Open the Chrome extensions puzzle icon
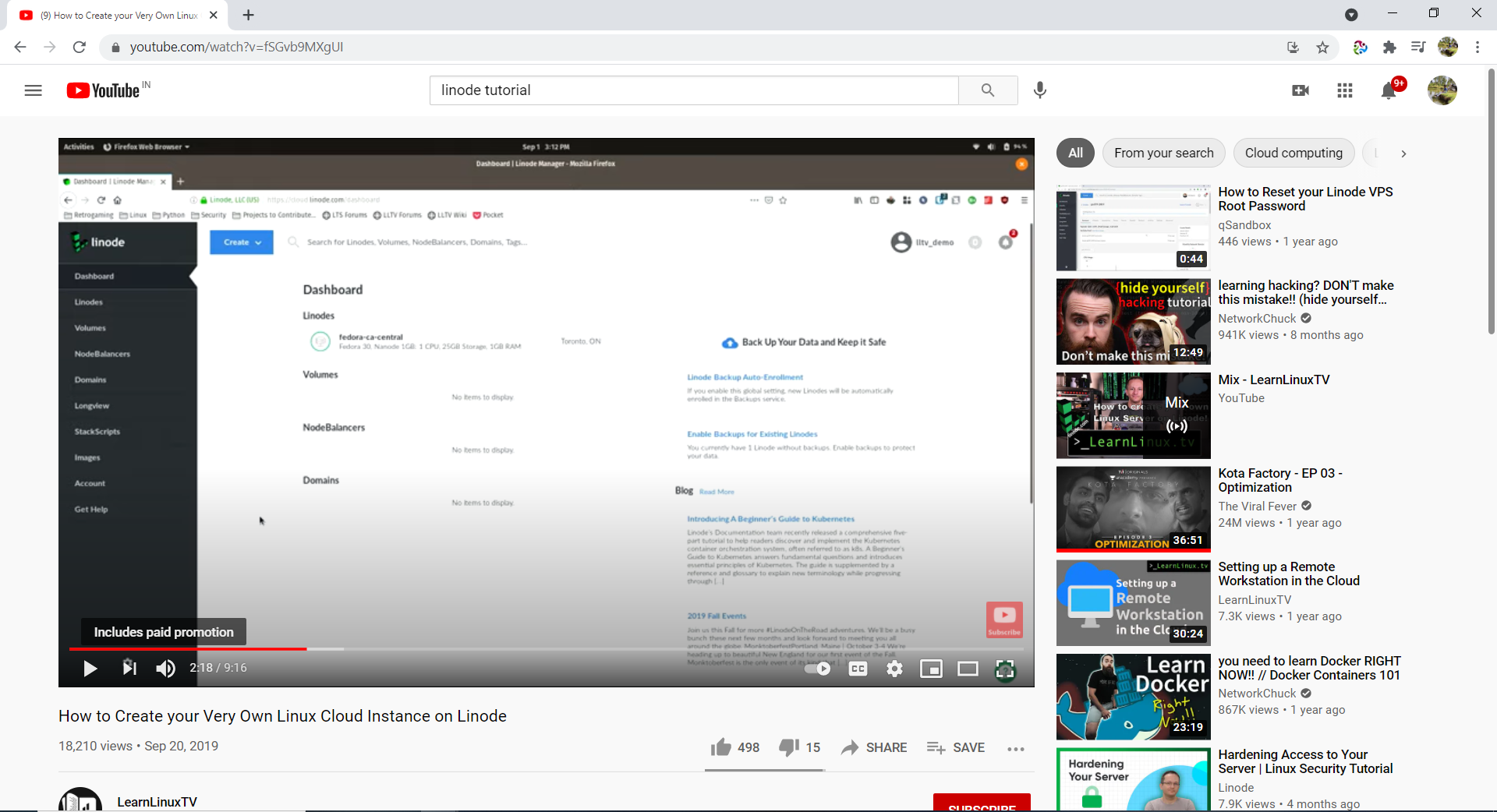This screenshot has width=1497, height=812. coord(1389,48)
